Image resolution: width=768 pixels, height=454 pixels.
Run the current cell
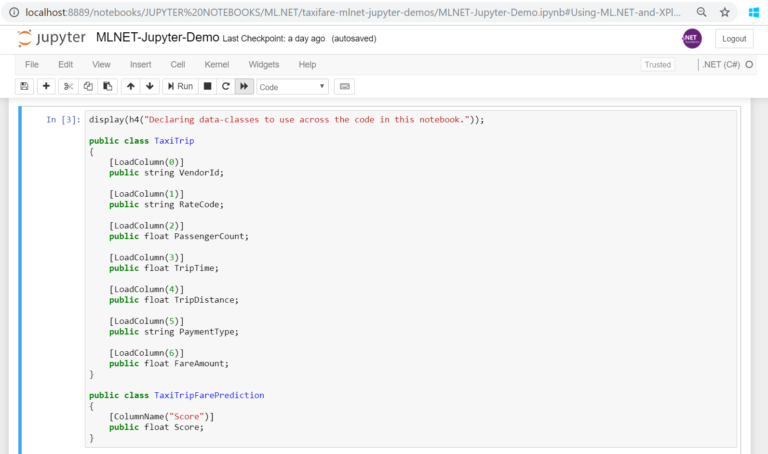pos(180,86)
